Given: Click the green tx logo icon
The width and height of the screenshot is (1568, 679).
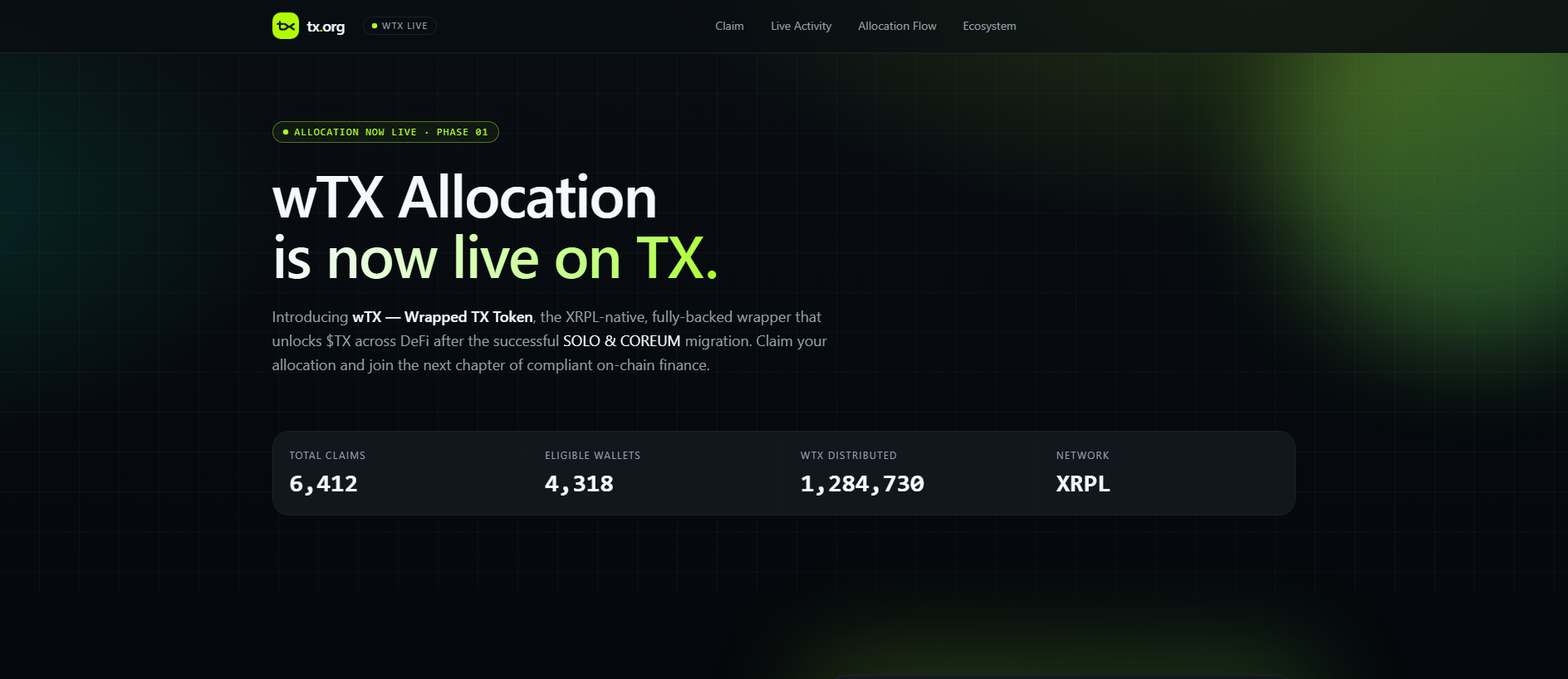Looking at the screenshot, I should tap(286, 26).
